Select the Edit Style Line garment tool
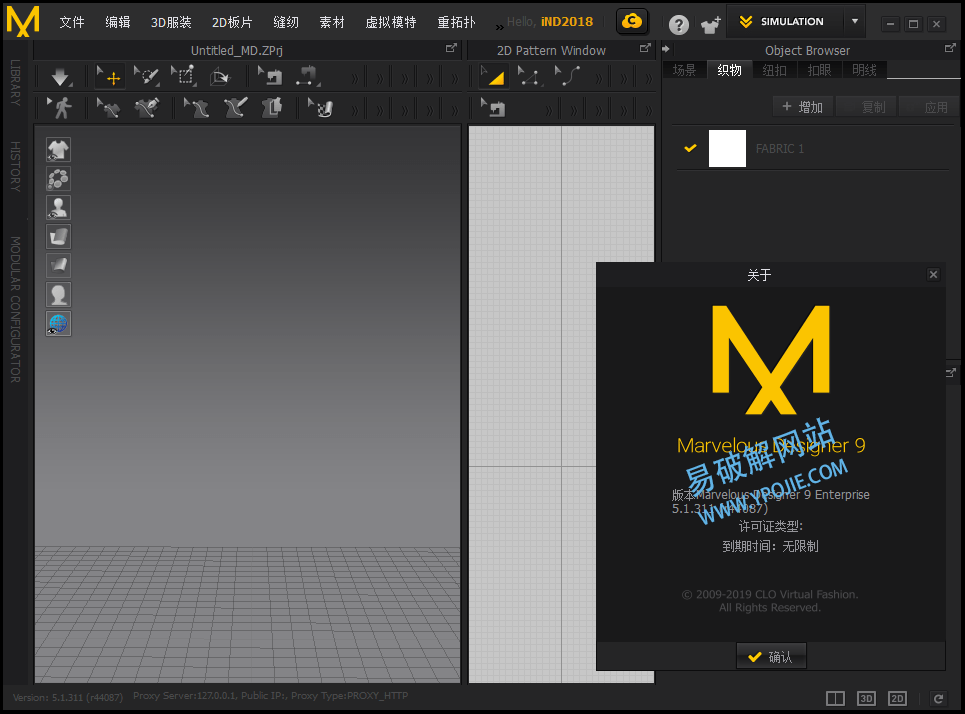Image resolution: width=965 pixels, height=714 pixels. click(110, 108)
